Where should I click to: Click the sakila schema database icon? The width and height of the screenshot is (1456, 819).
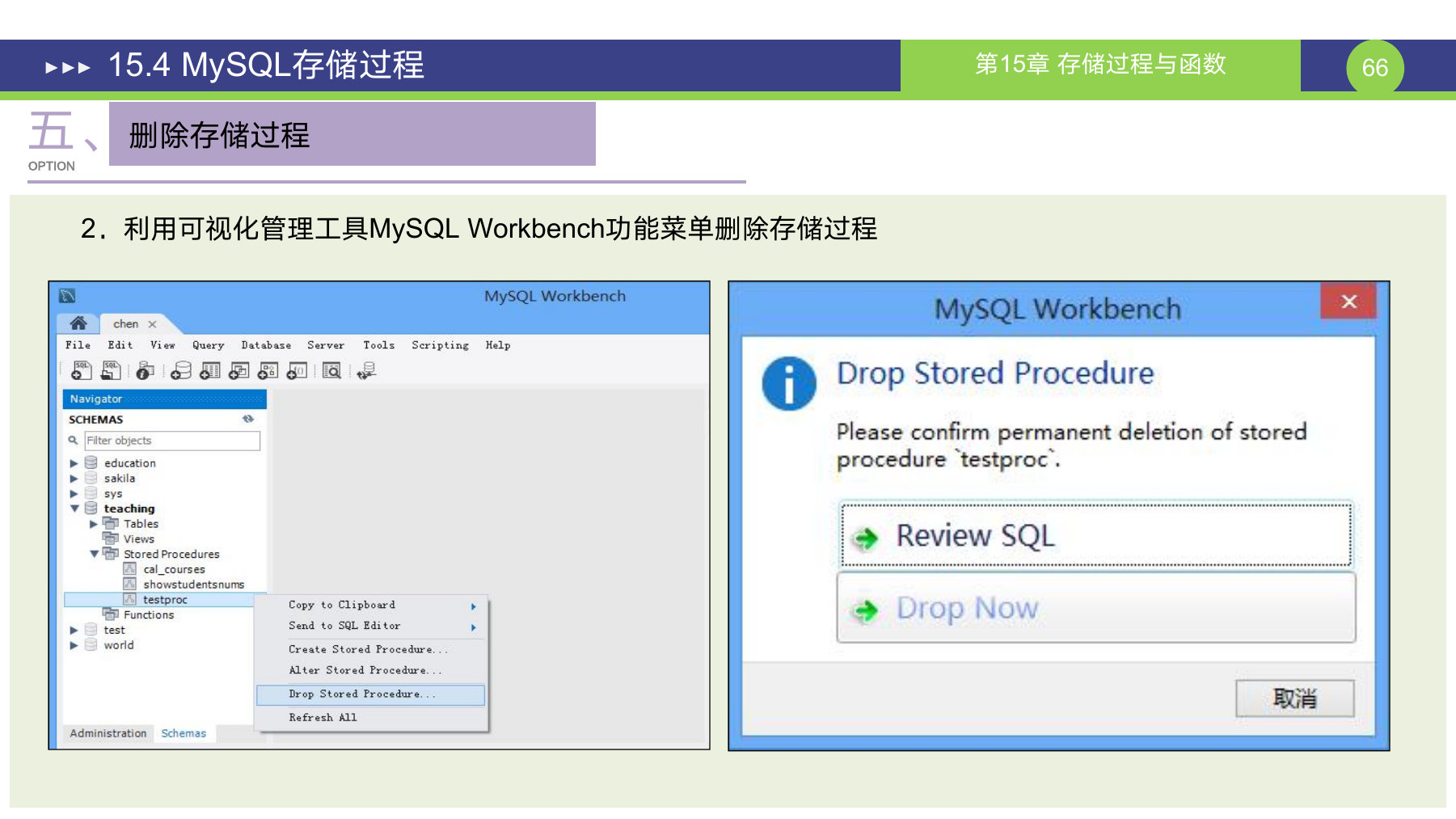click(x=91, y=479)
